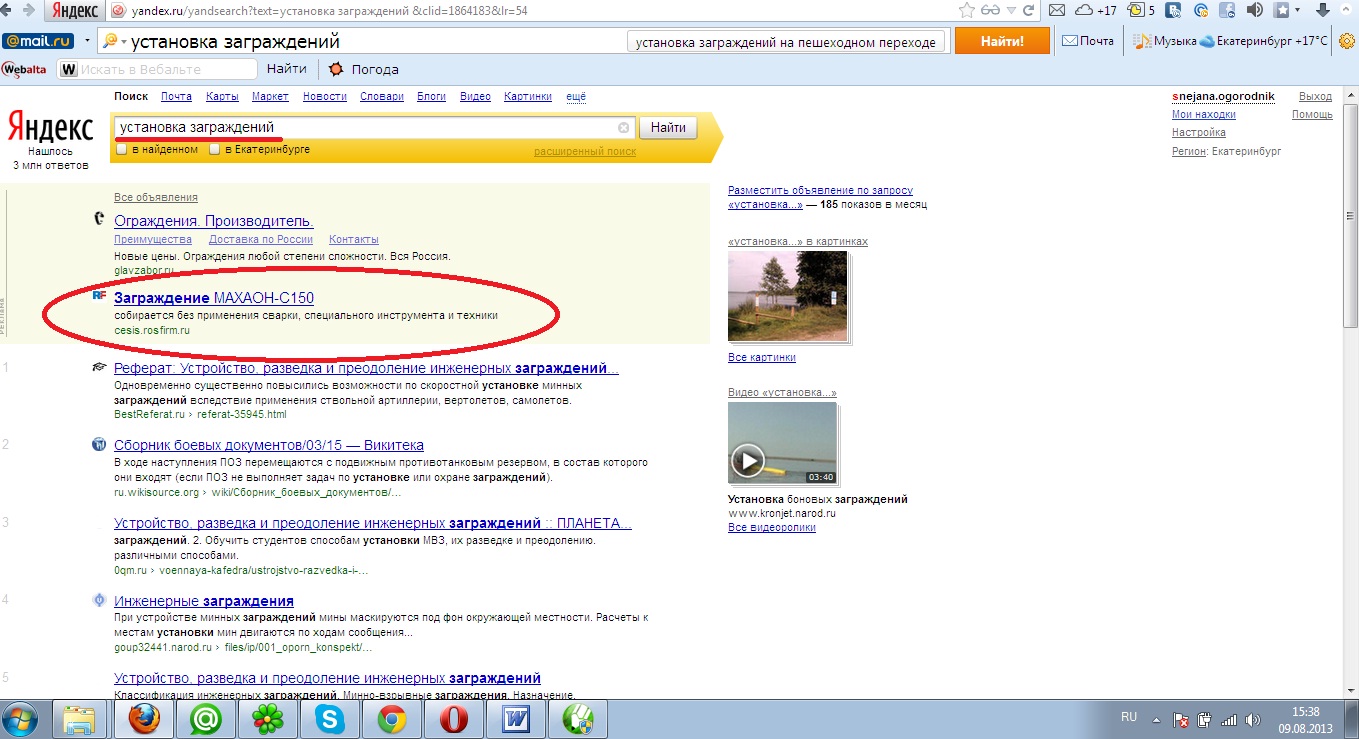Open Mail.ru toolbar settings gear
Viewport: 1359px width, 739px height.
pos(1346,41)
